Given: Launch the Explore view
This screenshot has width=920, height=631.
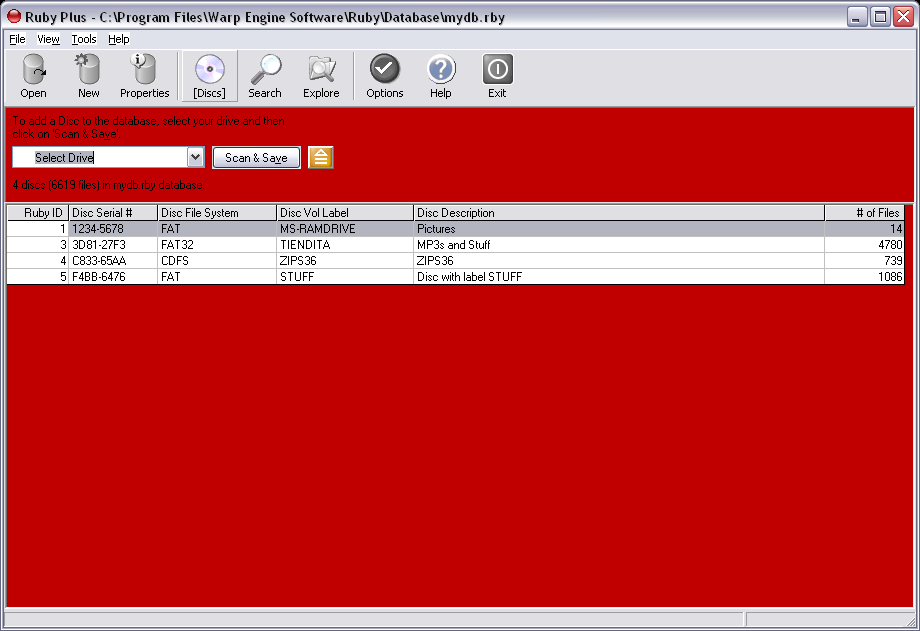Looking at the screenshot, I should pyautogui.click(x=321, y=76).
